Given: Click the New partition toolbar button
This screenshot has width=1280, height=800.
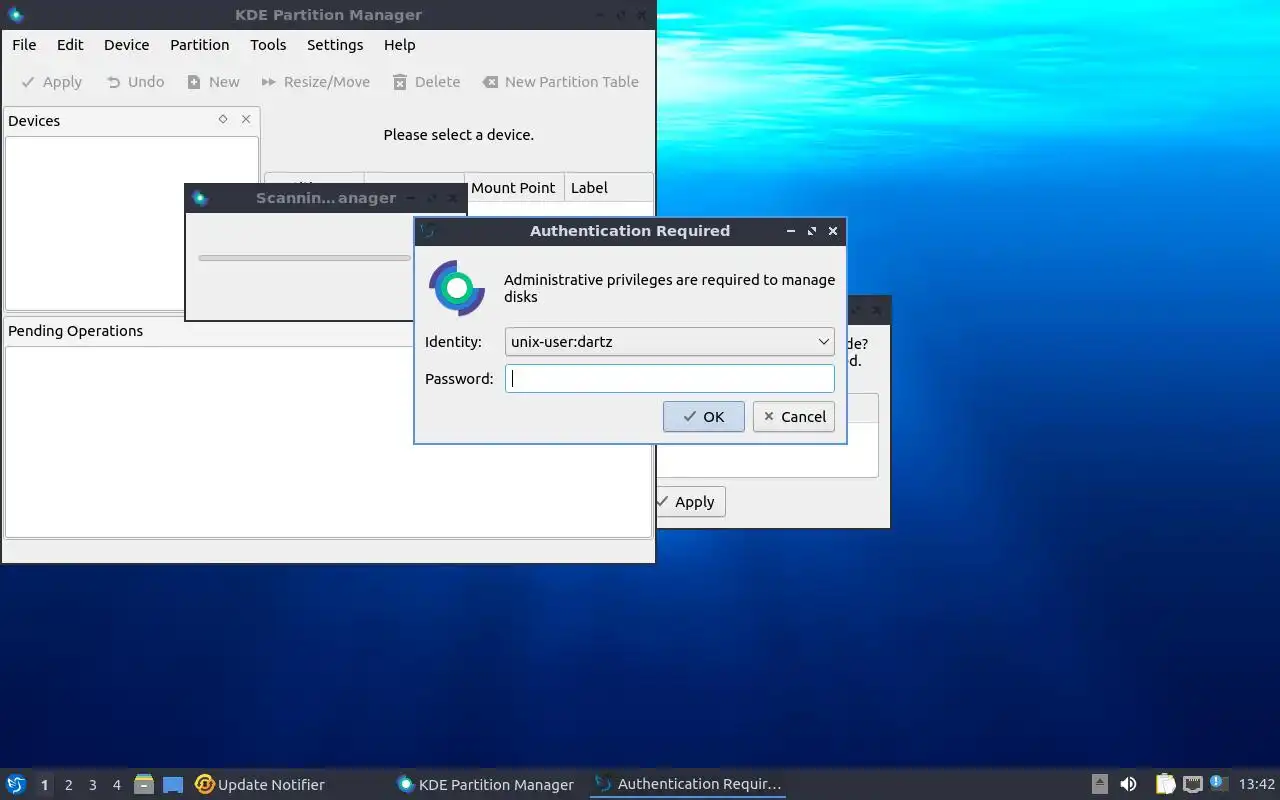Looking at the screenshot, I should tap(213, 82).
